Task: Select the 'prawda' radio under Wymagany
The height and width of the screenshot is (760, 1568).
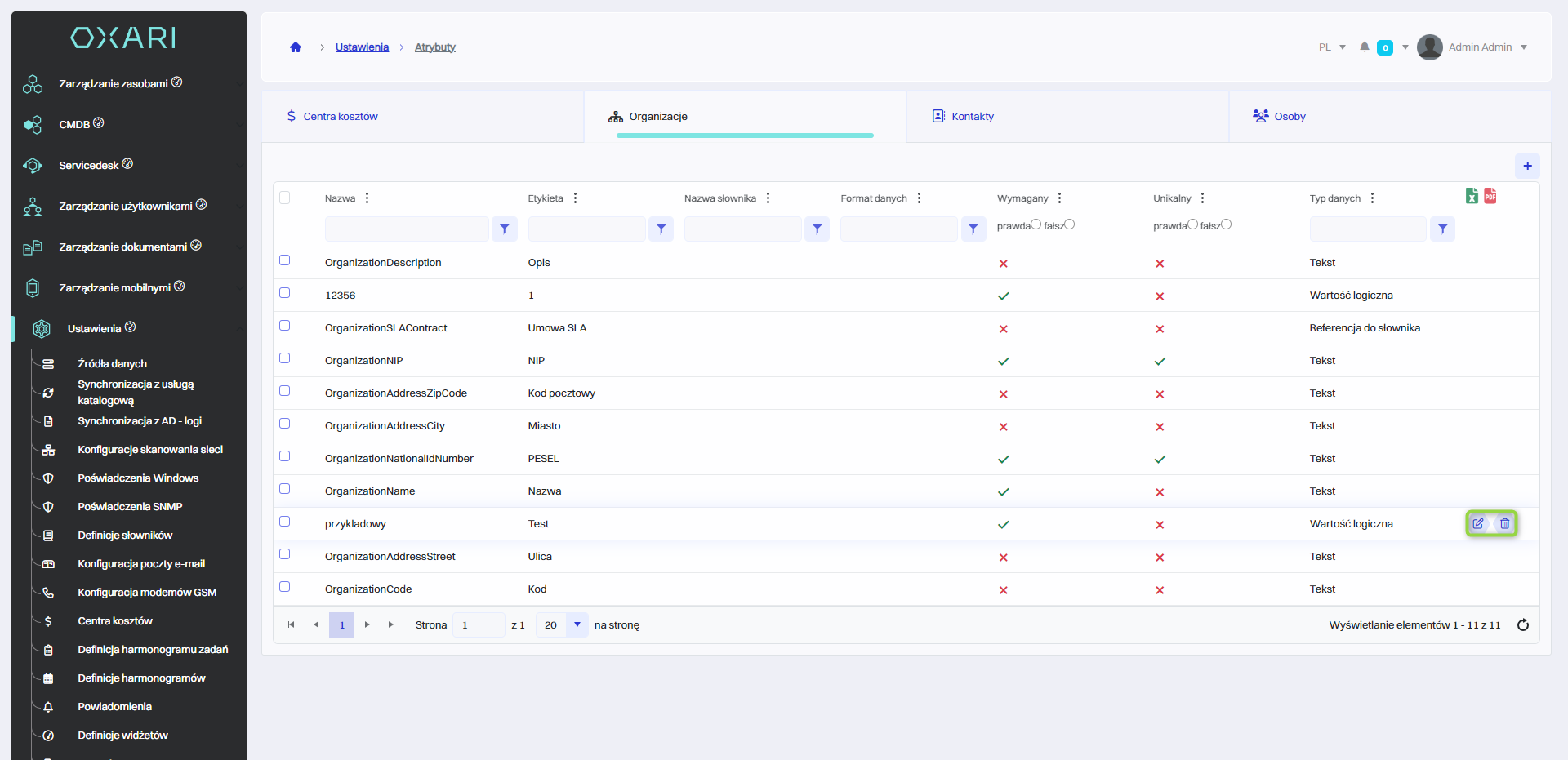Action: [x=1036, y=224]
